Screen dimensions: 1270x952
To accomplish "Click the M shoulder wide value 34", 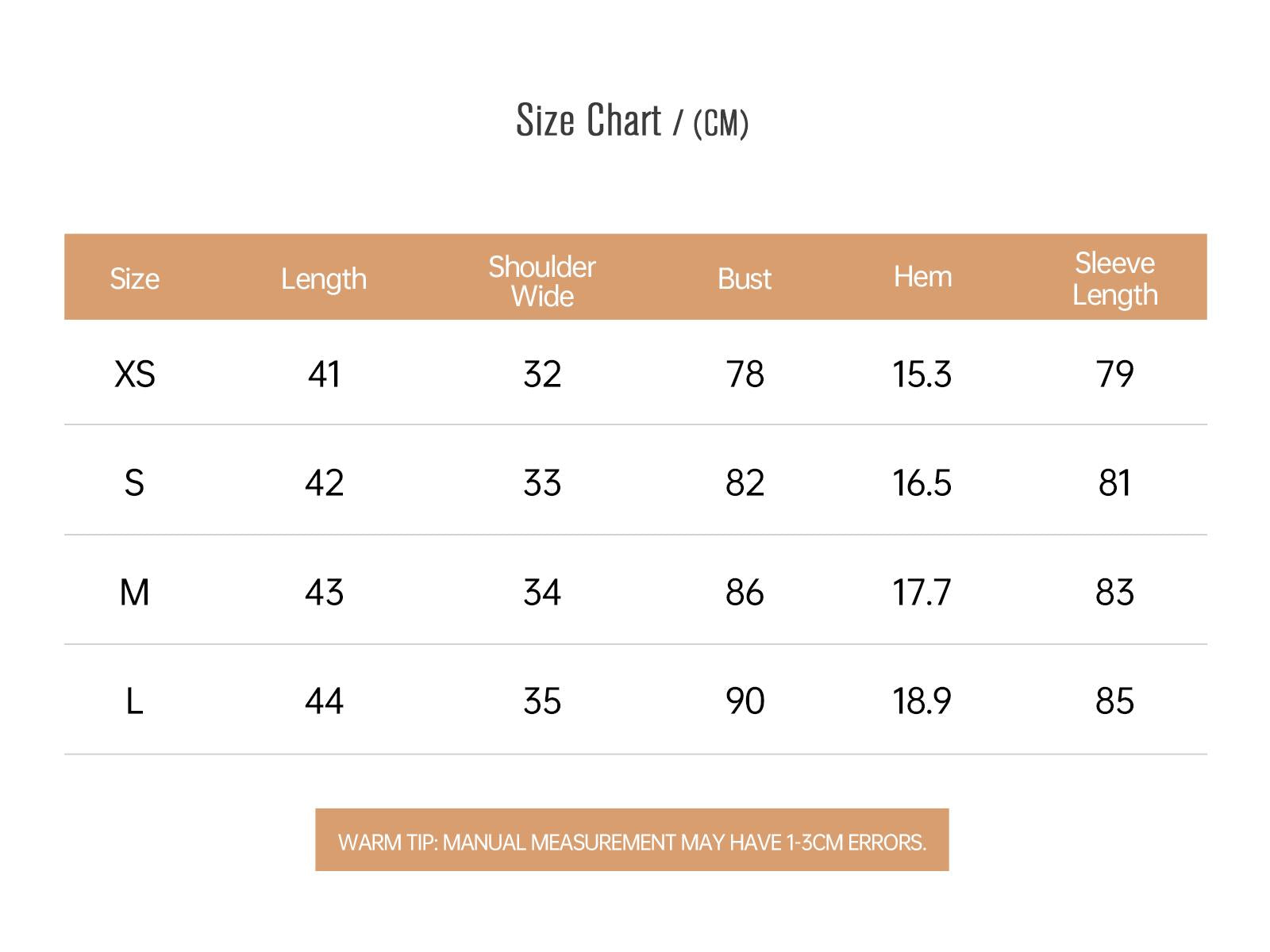I will click(x=542, y=592).
